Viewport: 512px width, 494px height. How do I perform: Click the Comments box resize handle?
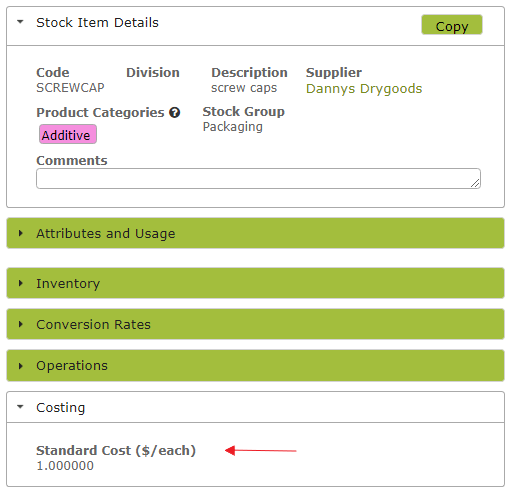(475, 183)
